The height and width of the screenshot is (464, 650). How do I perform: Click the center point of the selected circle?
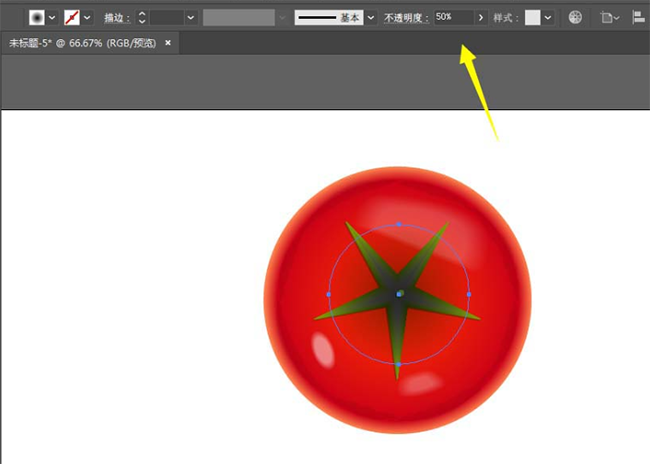[399, 294]
